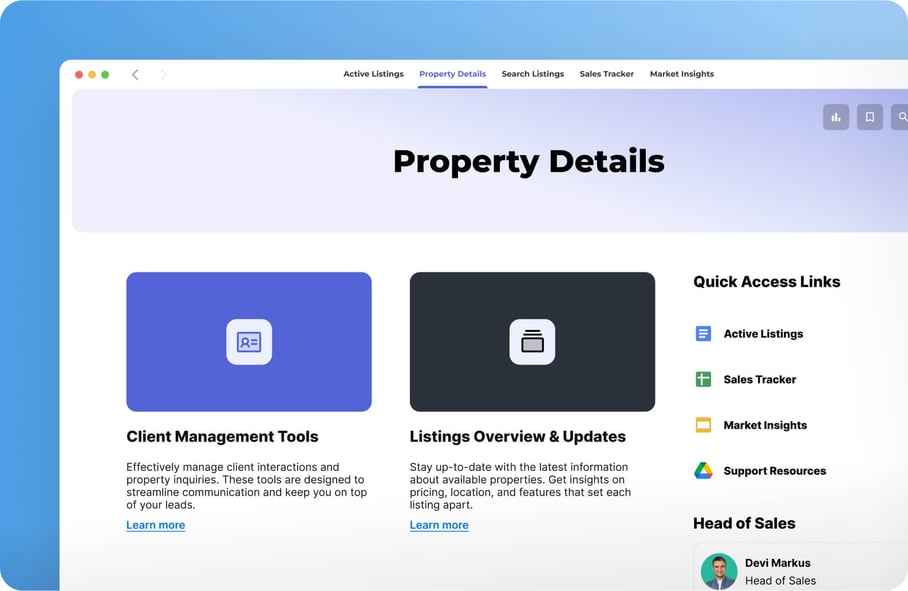Click the stacked layers icon on dark tile
This screenshot has height=591, width=908.
pyautogui.click(x=532, y=342)
